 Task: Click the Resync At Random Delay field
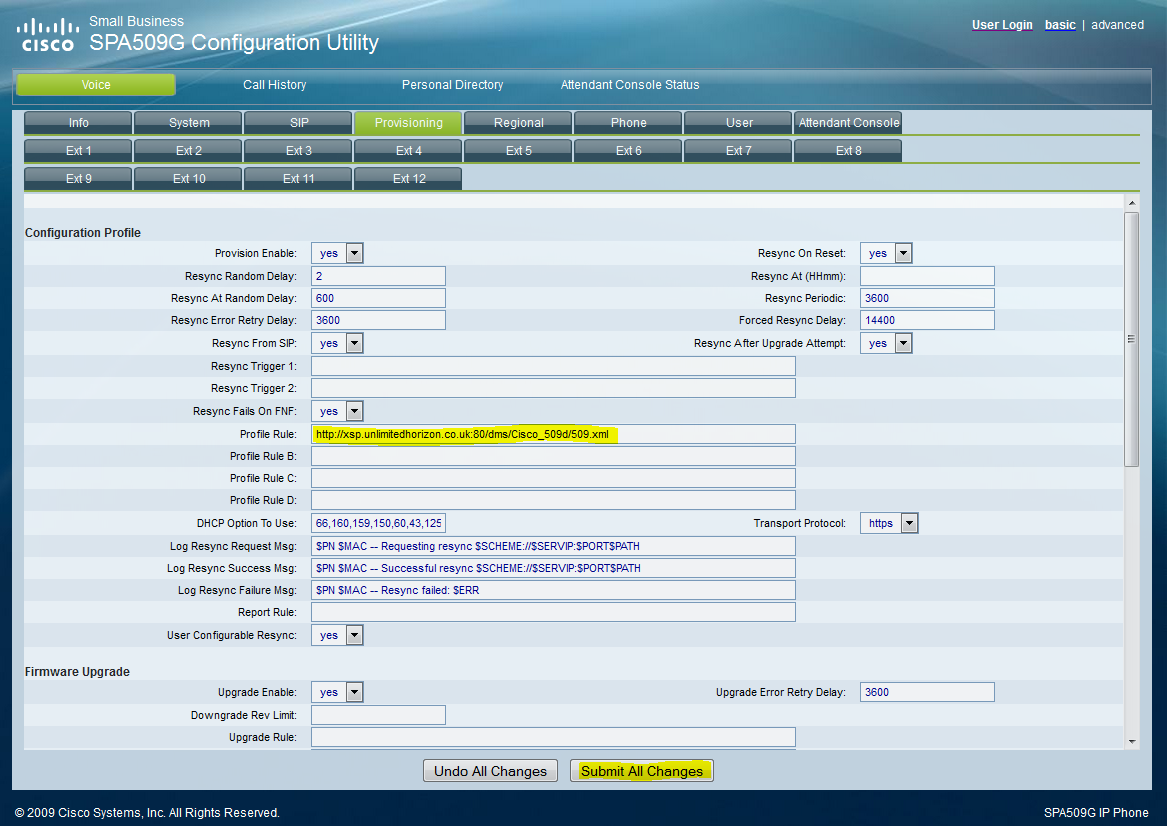pyautogui.click(x=378, y=298)
